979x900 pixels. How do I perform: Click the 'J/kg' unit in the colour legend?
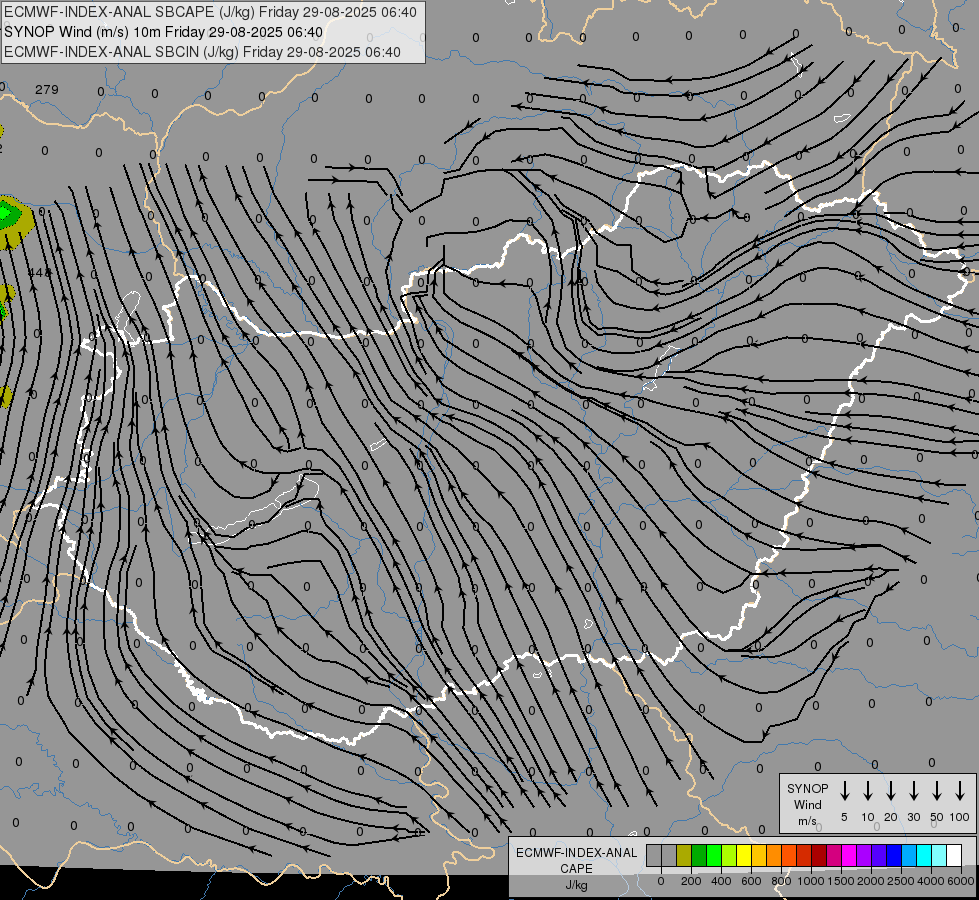tap(576, 885)
